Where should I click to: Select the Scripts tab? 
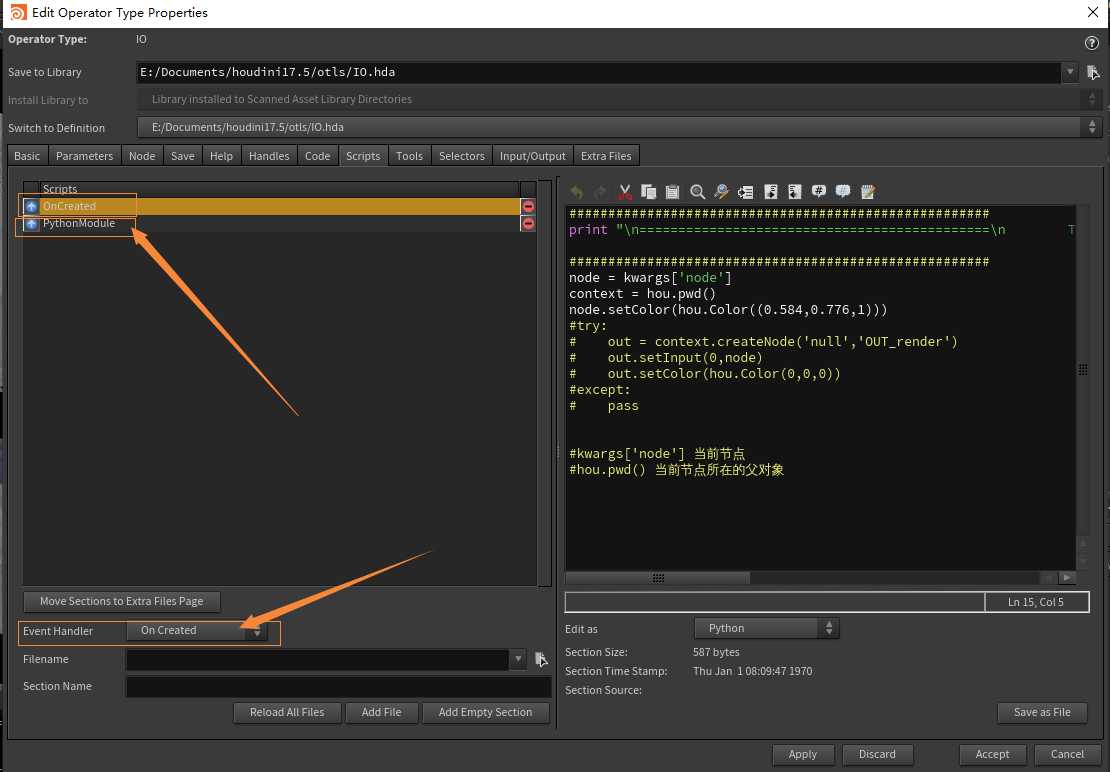click(x=363, y=156)
